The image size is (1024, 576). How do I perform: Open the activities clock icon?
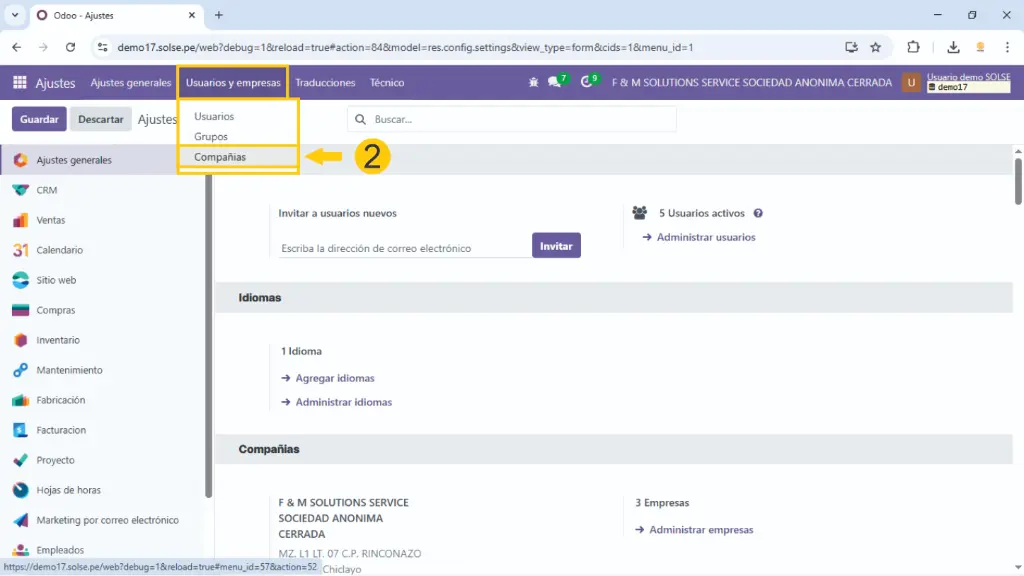587,83
